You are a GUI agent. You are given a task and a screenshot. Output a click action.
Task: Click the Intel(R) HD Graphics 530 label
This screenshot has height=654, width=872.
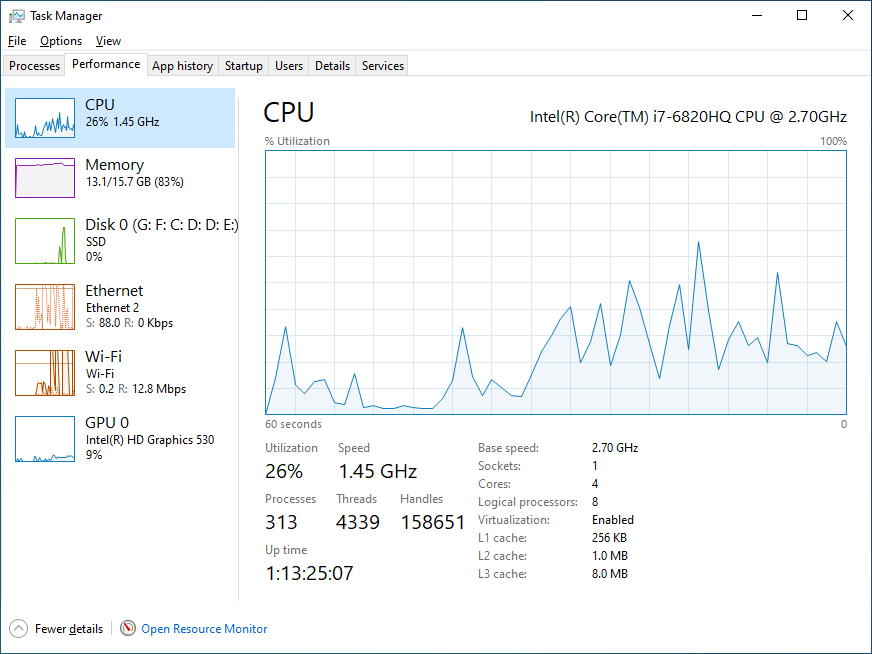pos(150,440)
